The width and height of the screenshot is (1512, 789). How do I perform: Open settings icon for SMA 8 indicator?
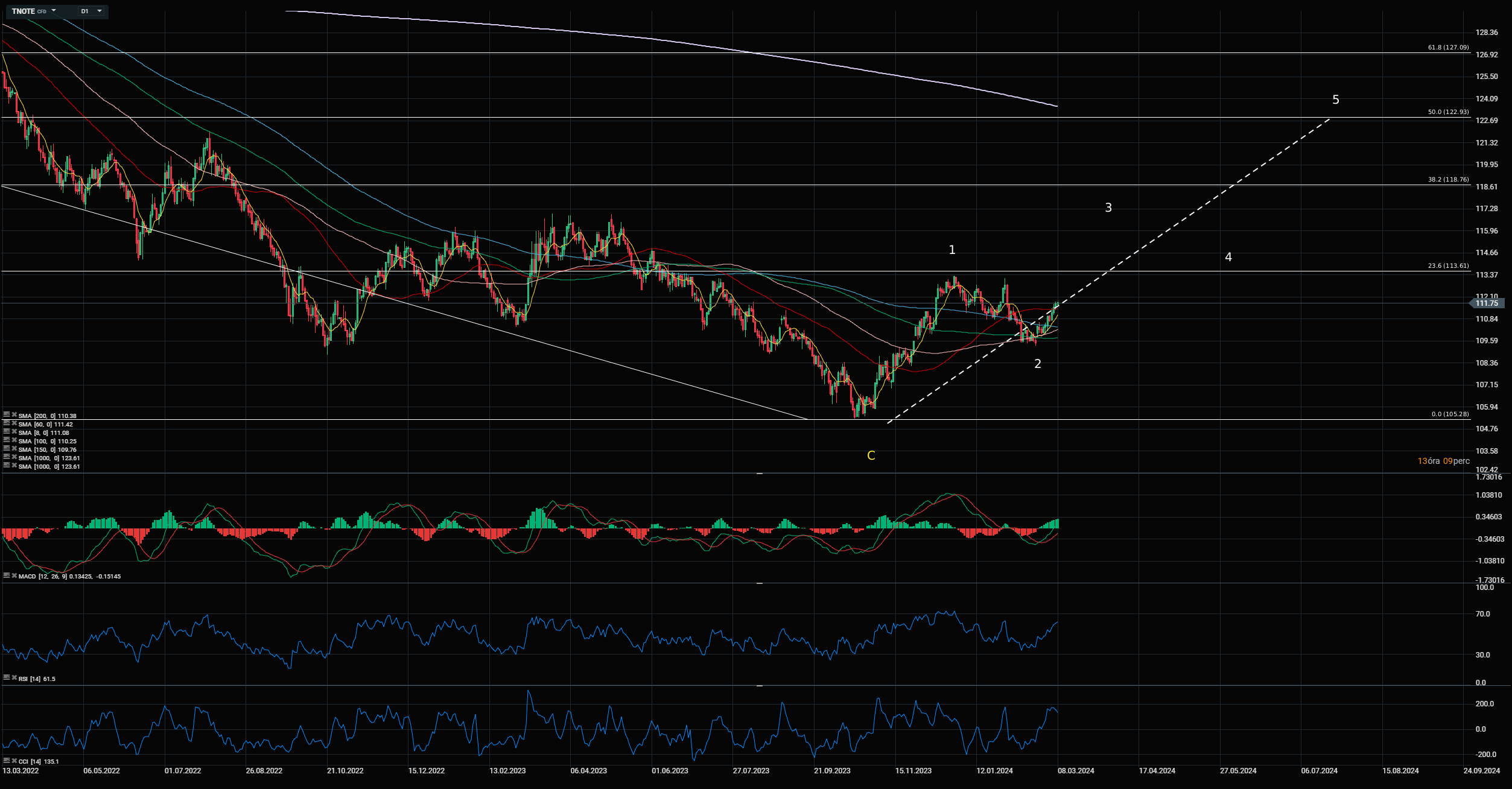click(x=7, y=432)
